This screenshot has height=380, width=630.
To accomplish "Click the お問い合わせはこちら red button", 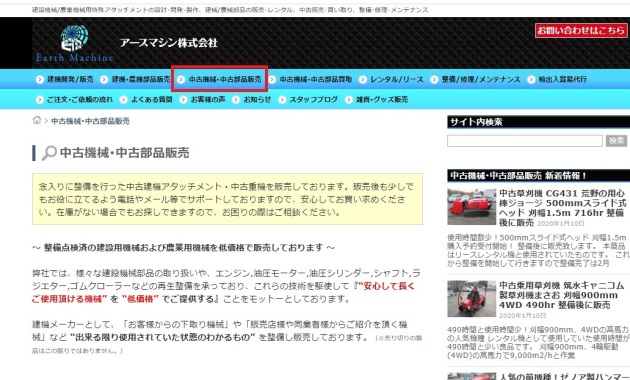I will pyautogui.click(x=581, y=30).
